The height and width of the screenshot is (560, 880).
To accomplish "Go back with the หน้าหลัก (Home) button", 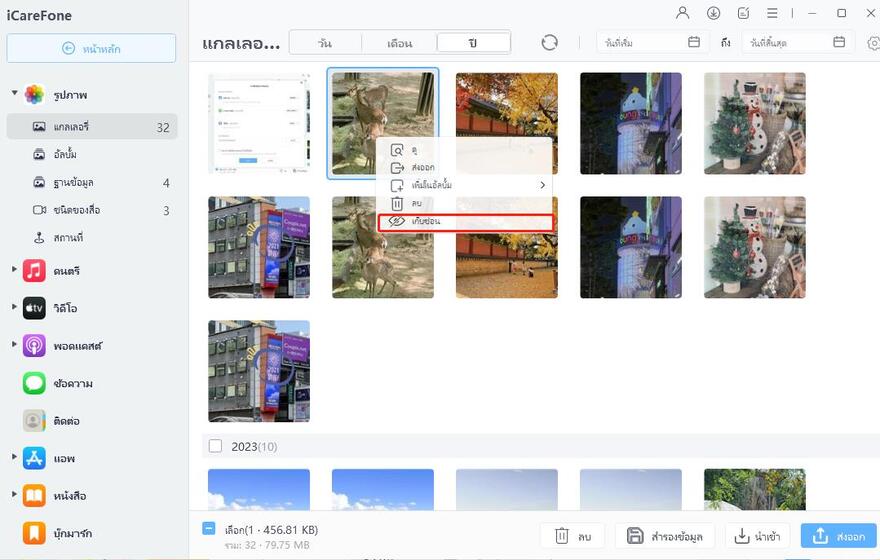I will pos(91,48).
